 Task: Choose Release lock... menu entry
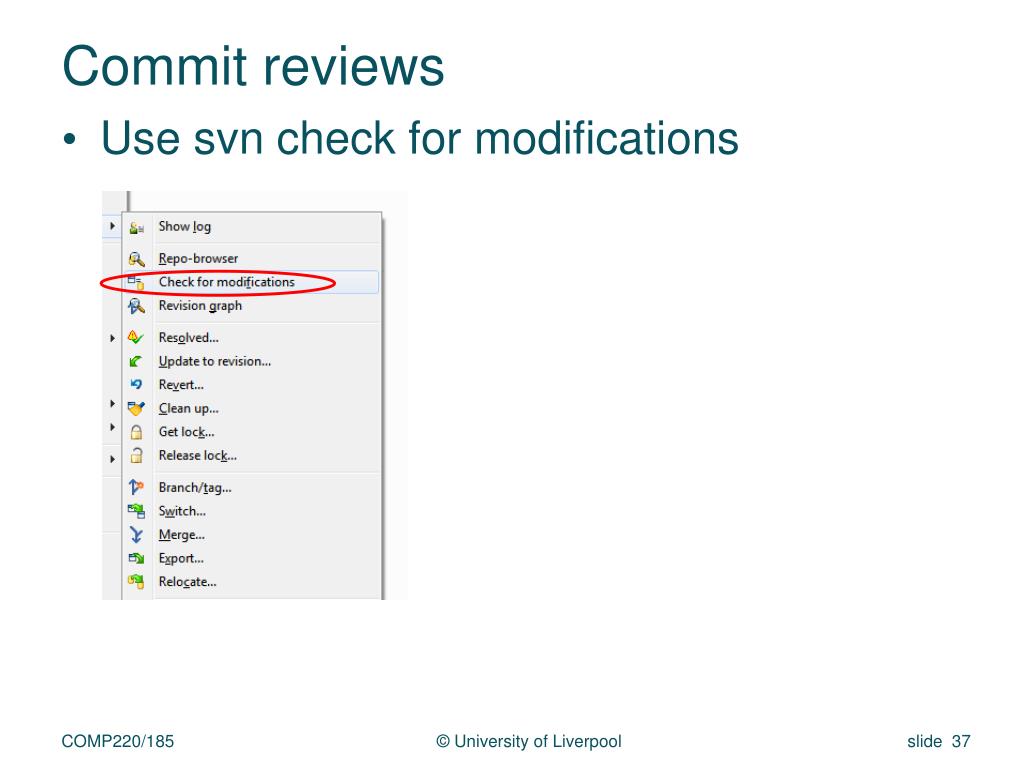tap(251, 455)
